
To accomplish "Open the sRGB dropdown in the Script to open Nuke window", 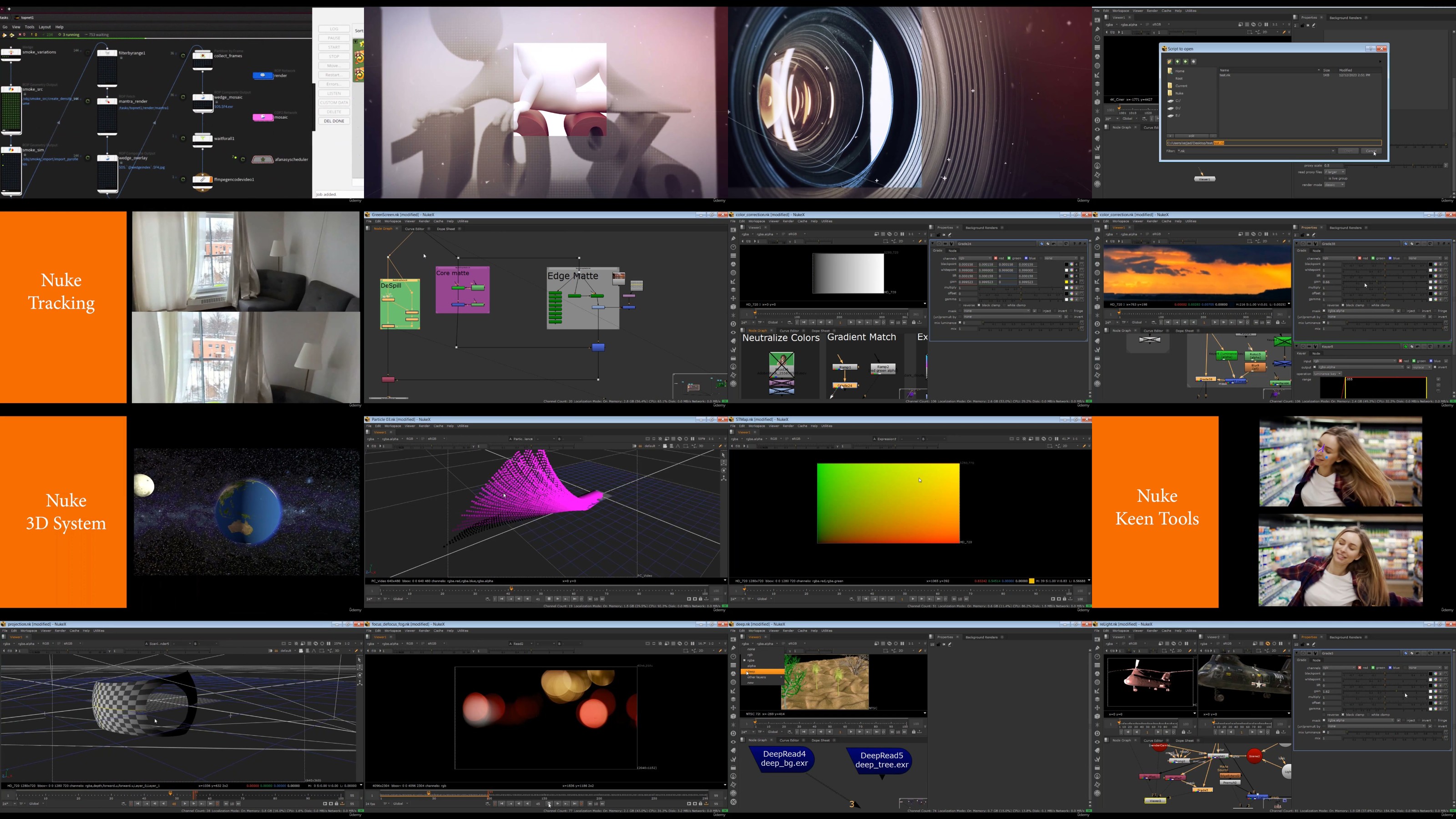I will [x=1160, y=25].
